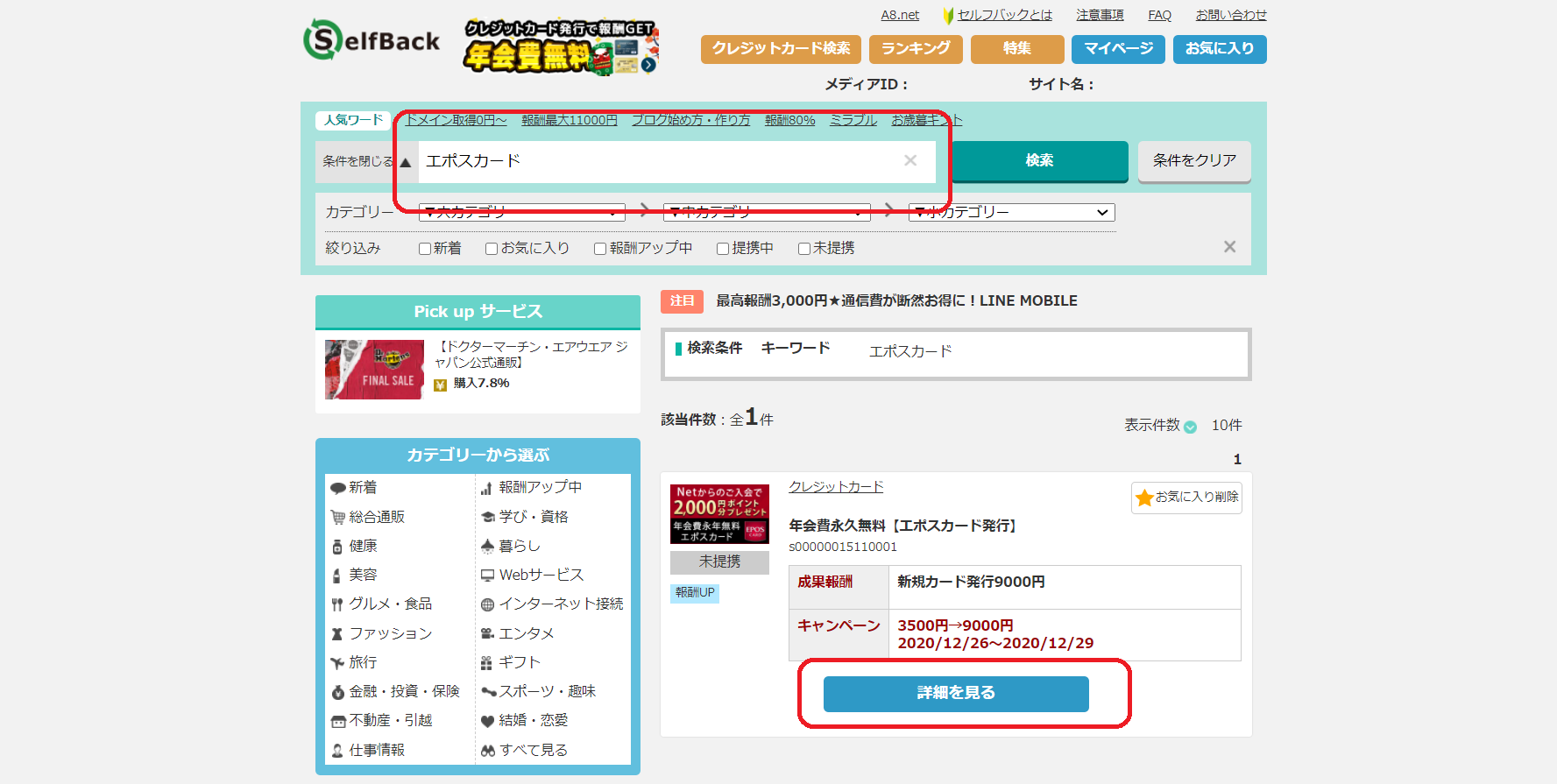Open the マイページ tab
This screenshot has height=784, width=1557.
point(1118,49)
